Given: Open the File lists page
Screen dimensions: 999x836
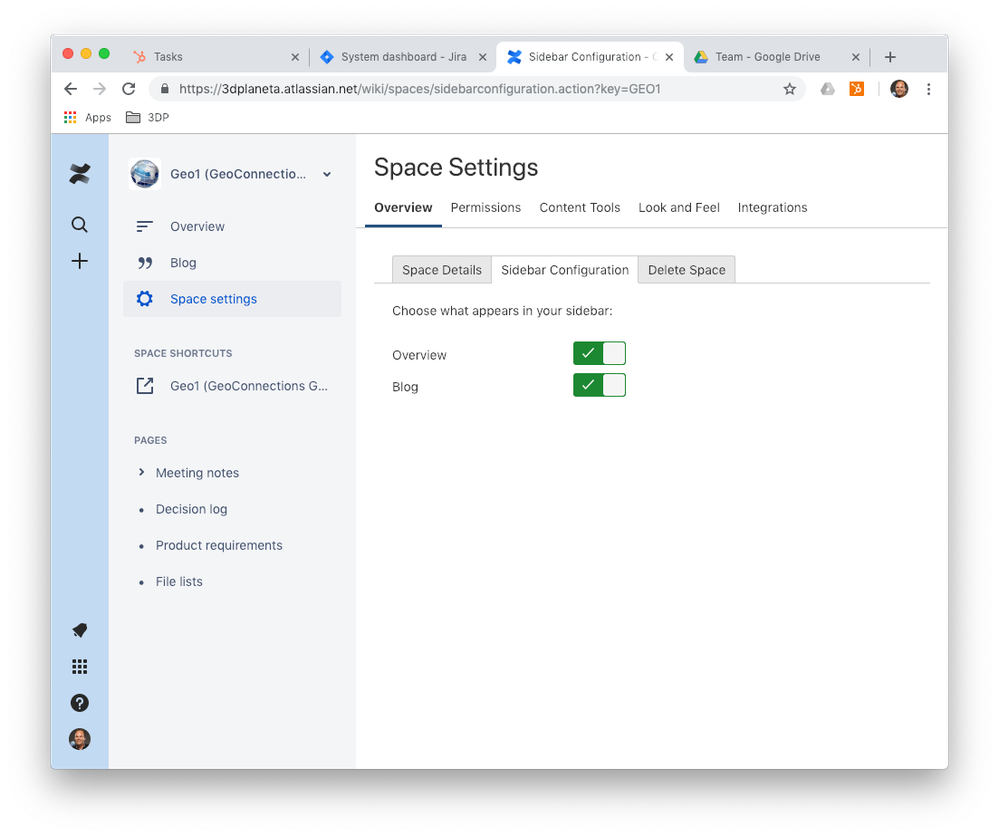Looking at the screenshot, I should (x=179, y=582).
